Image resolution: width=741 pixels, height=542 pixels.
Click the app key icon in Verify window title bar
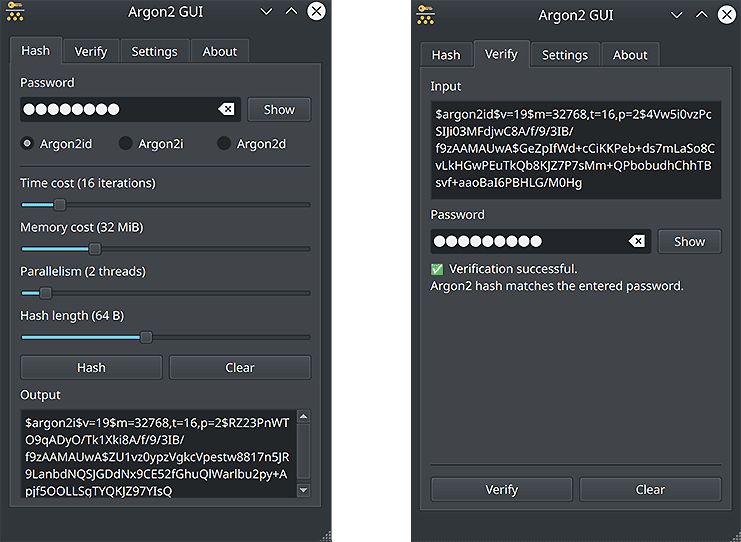425,15
